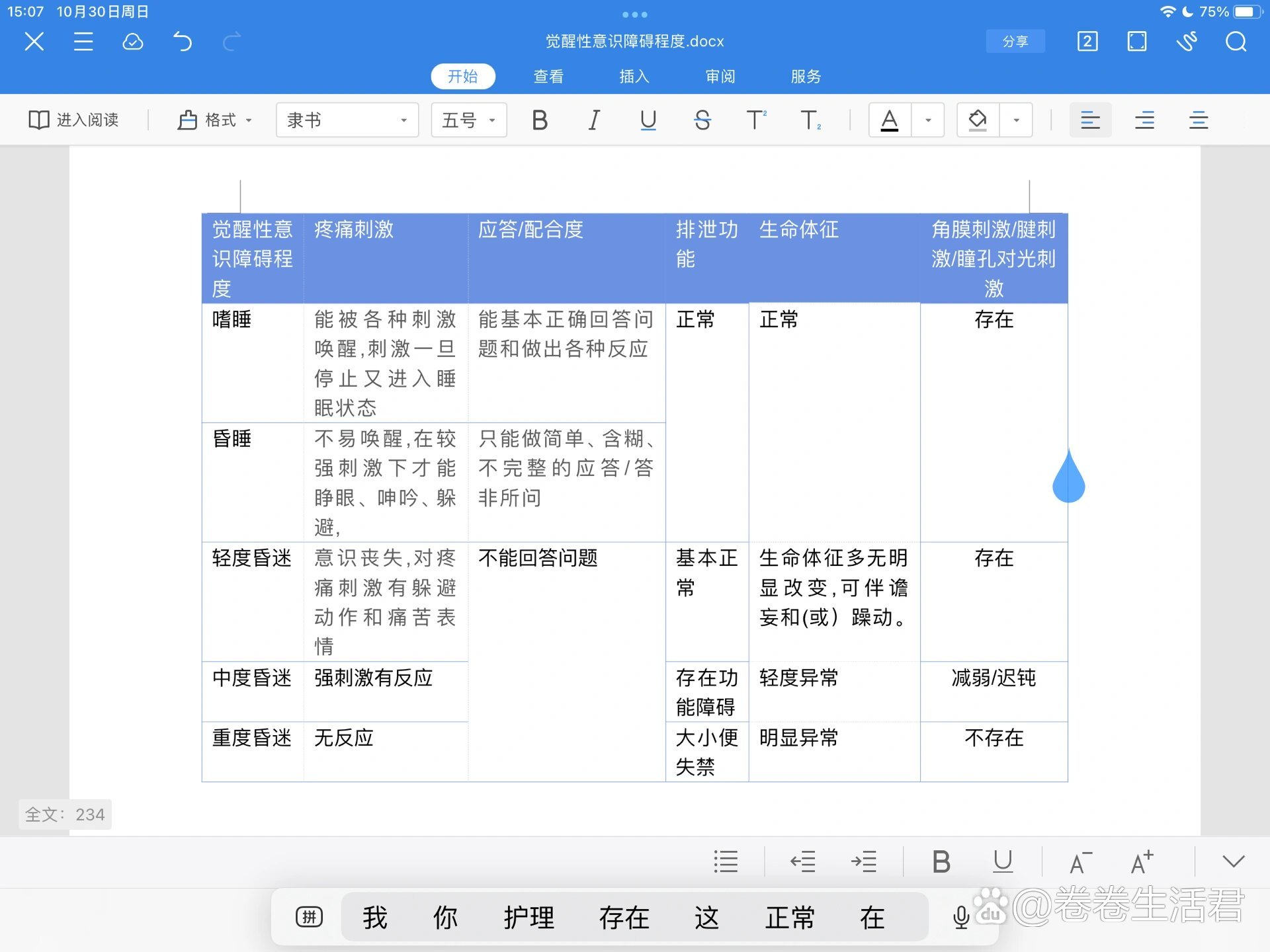Toggle subscript formatting

pos(810,120)
